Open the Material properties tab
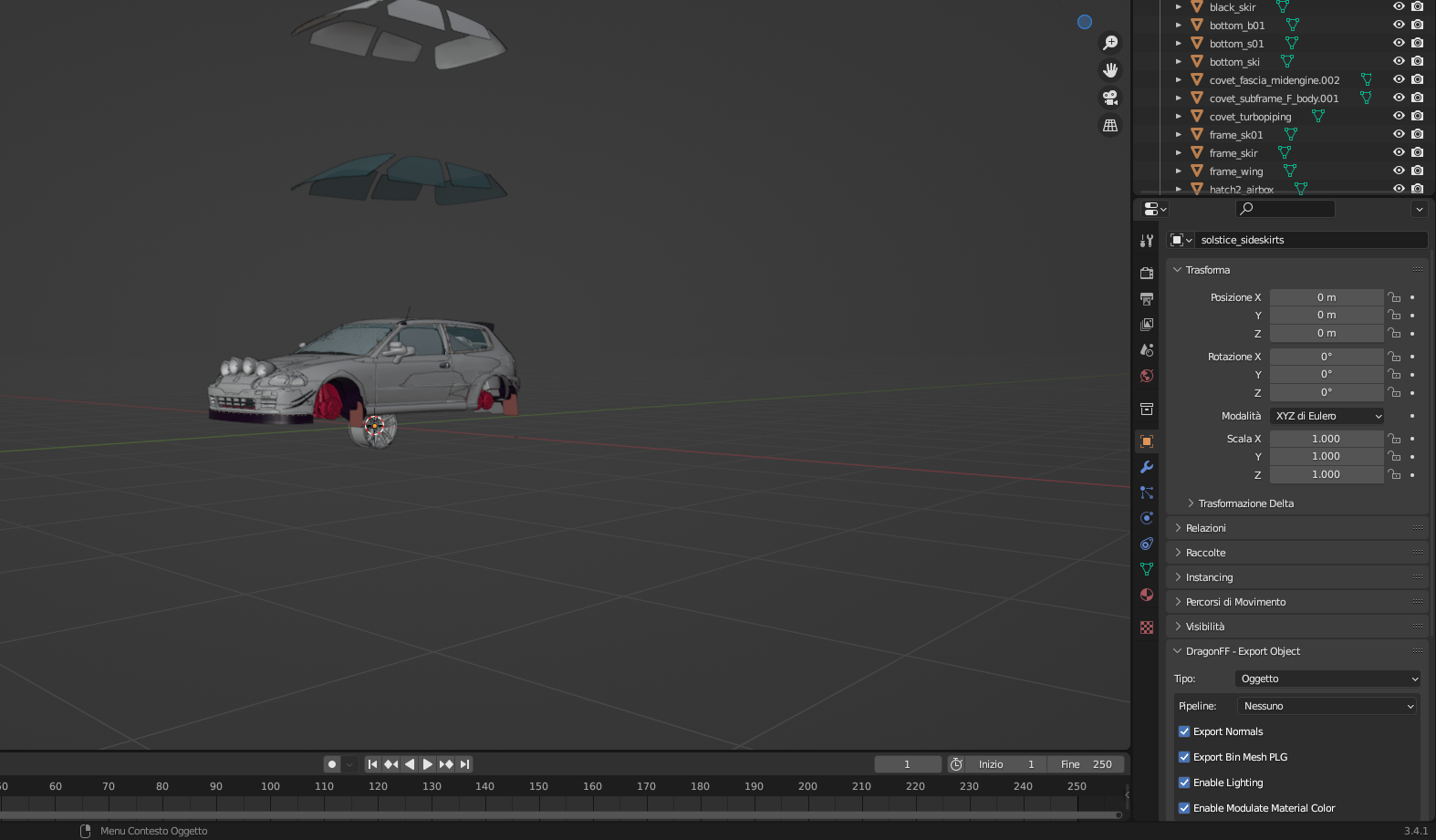The height and width of the screenshot is (840, 1436). [1147, 595]
